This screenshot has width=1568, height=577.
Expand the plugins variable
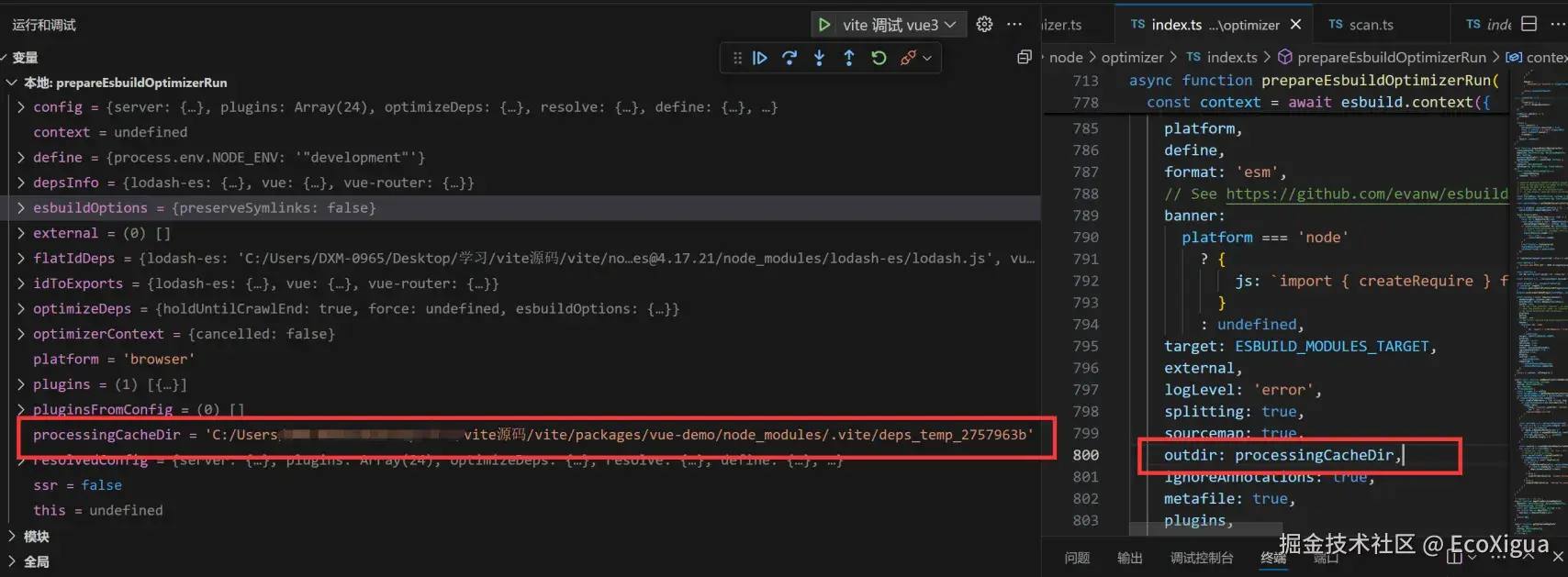coord(21,384)
